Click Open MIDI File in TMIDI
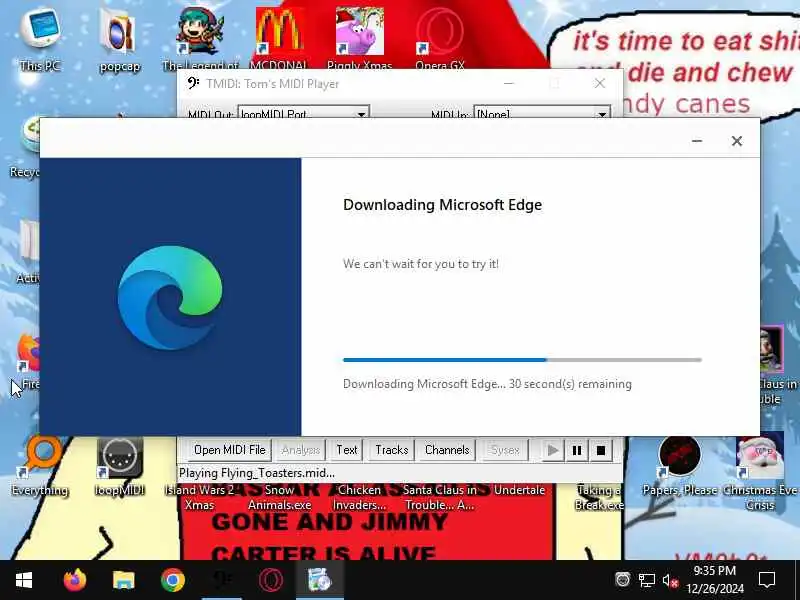The image size is (800, 600). click(x=229, y=450)
